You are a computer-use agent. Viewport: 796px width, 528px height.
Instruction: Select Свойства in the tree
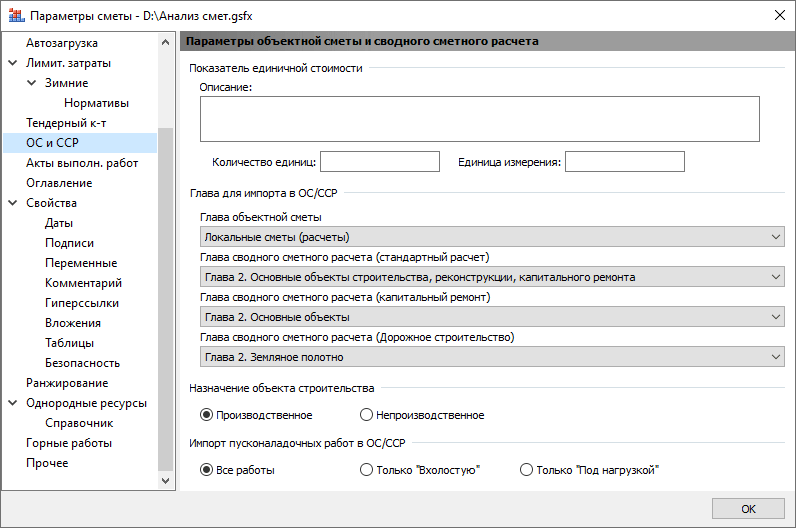51,203
